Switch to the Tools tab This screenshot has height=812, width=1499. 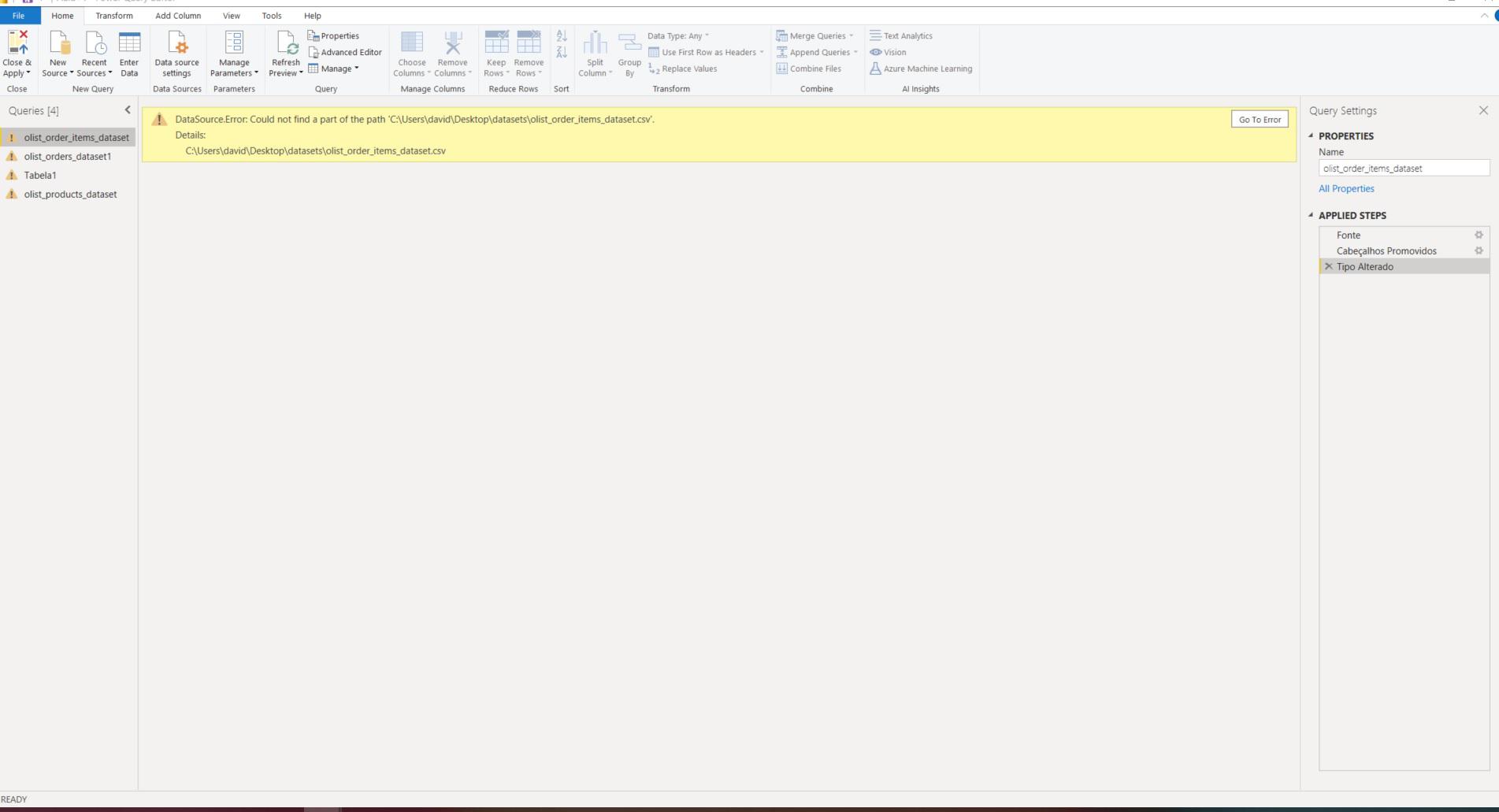[x=272, y=16]
